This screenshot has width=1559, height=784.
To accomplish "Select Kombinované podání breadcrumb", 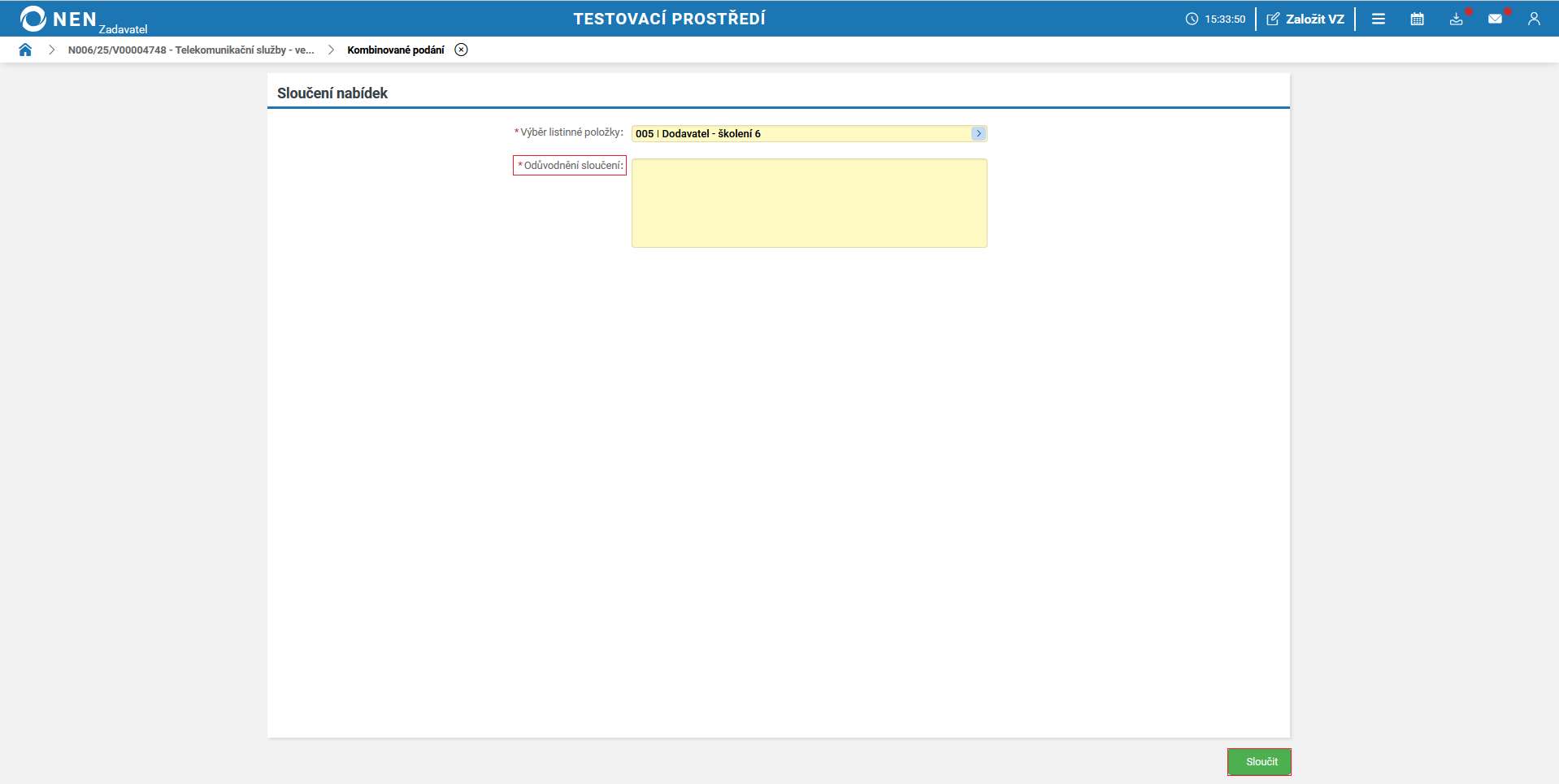I will pyautogui.click(x=396, y=50).
